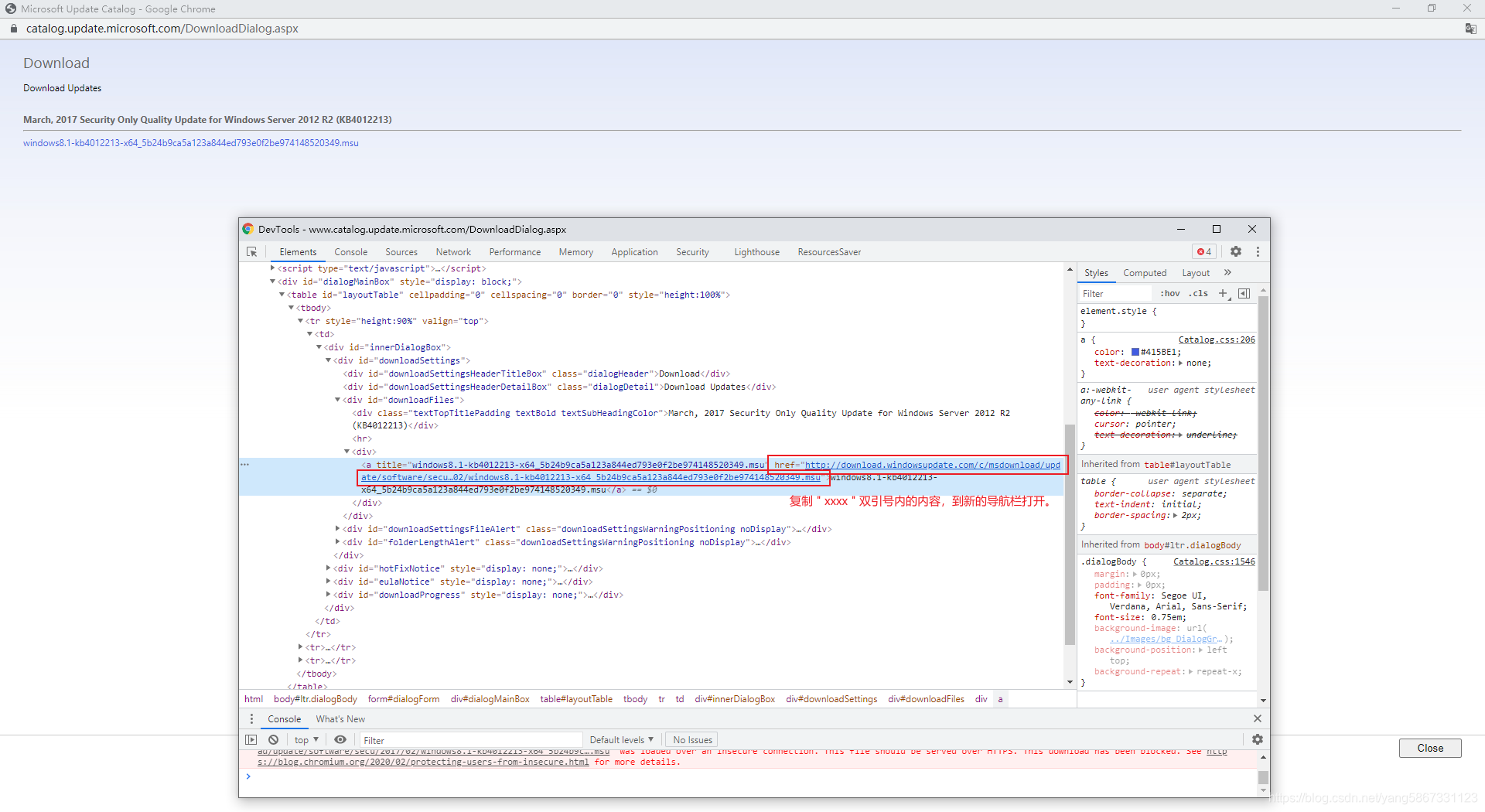The image size is (1485, 812).
Task: Select form#dialogForm in breadcrumb
Action: coord(404,699)
